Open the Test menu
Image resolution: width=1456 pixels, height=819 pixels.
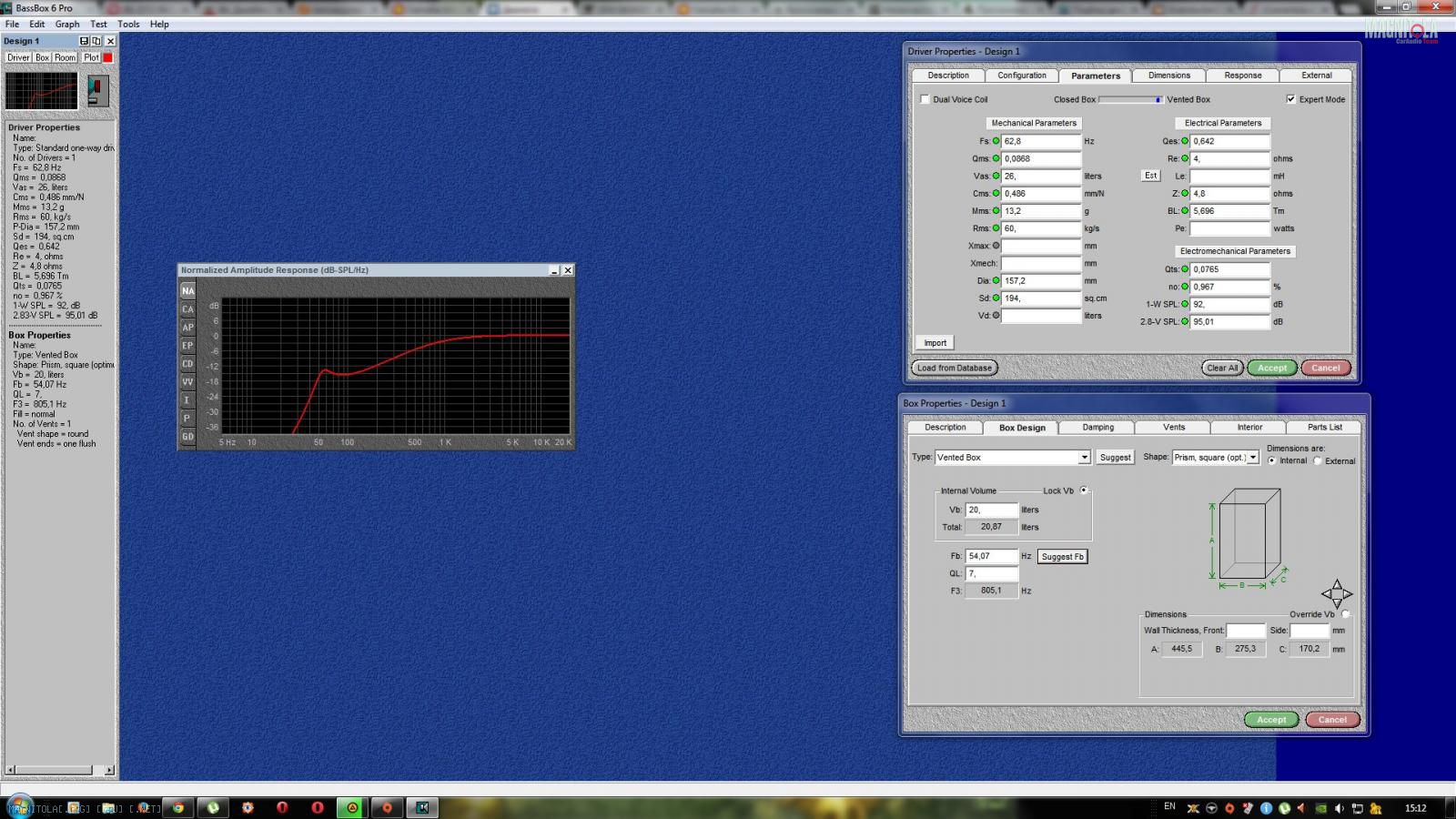[98, 25]
